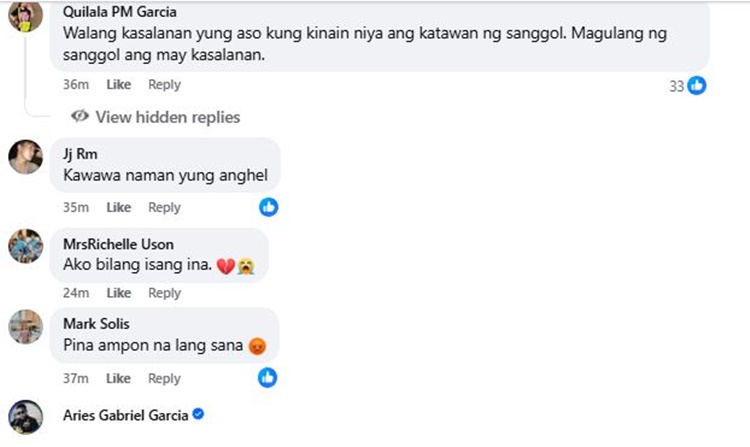The height and width of the screenshot is (447, 750).
Task: Reply to Jj Rm's comment
Action: (165, 207)
